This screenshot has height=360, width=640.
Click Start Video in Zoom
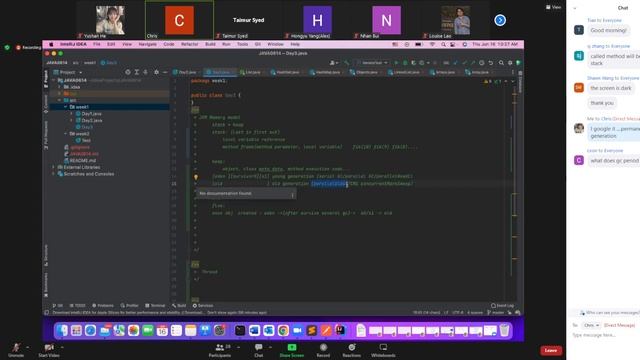[49, 350]
